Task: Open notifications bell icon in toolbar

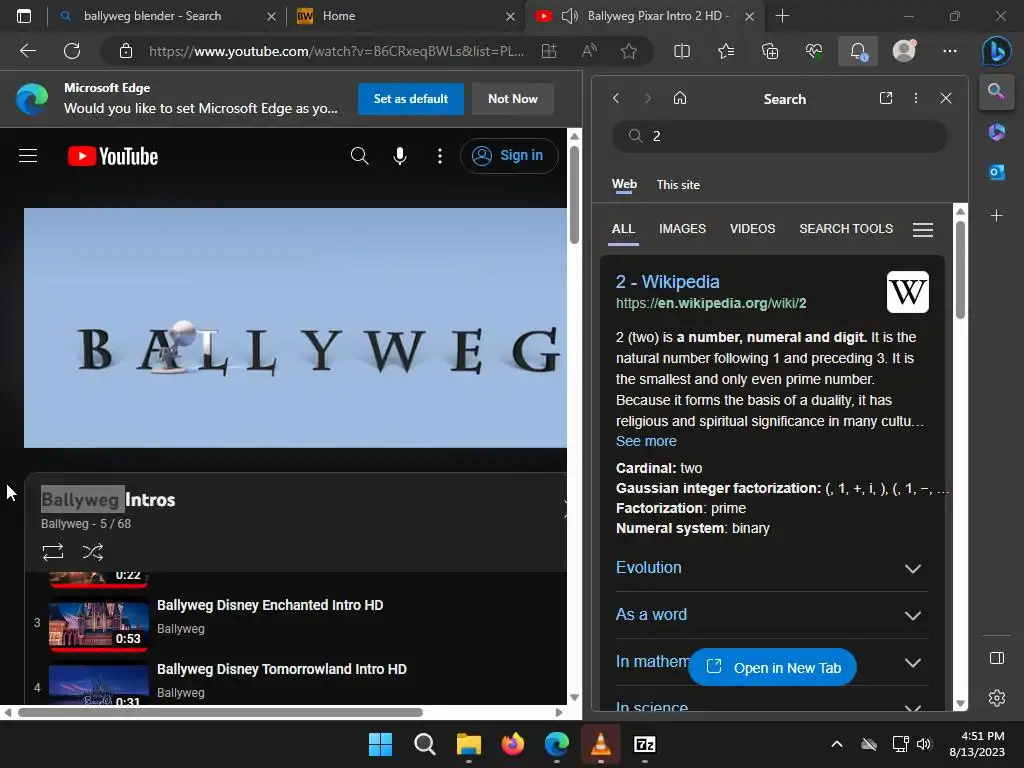Action: (x=858, y=51)
